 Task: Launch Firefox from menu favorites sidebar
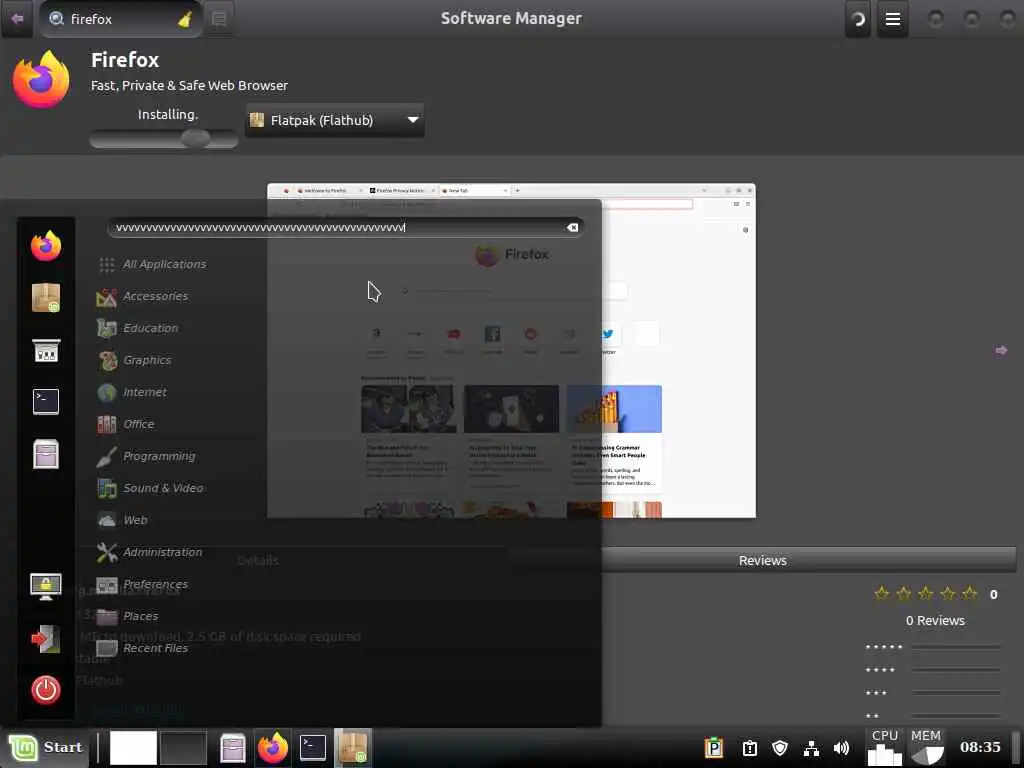click(46, 246)
